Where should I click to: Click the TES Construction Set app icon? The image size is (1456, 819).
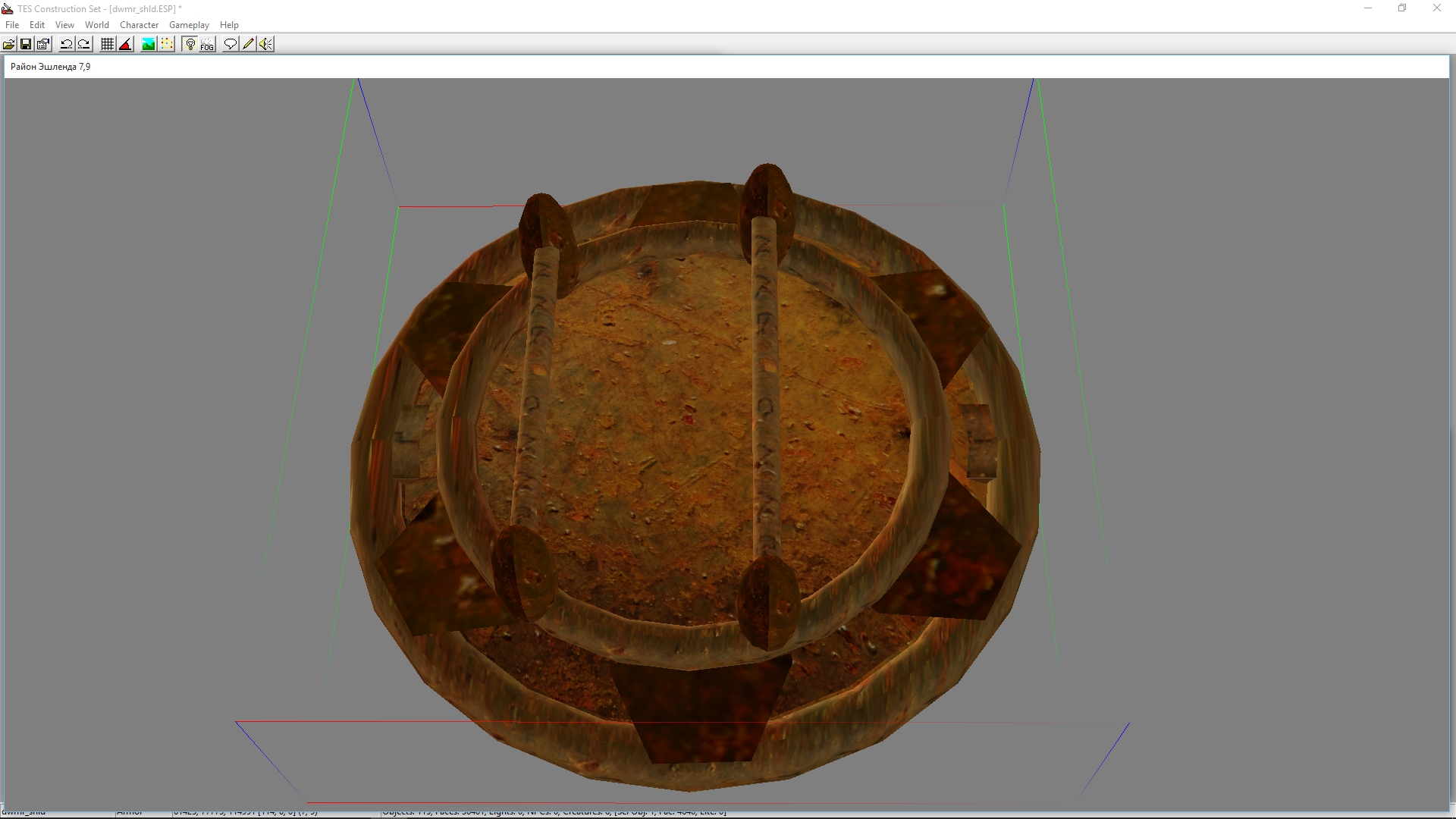[8, 8]
